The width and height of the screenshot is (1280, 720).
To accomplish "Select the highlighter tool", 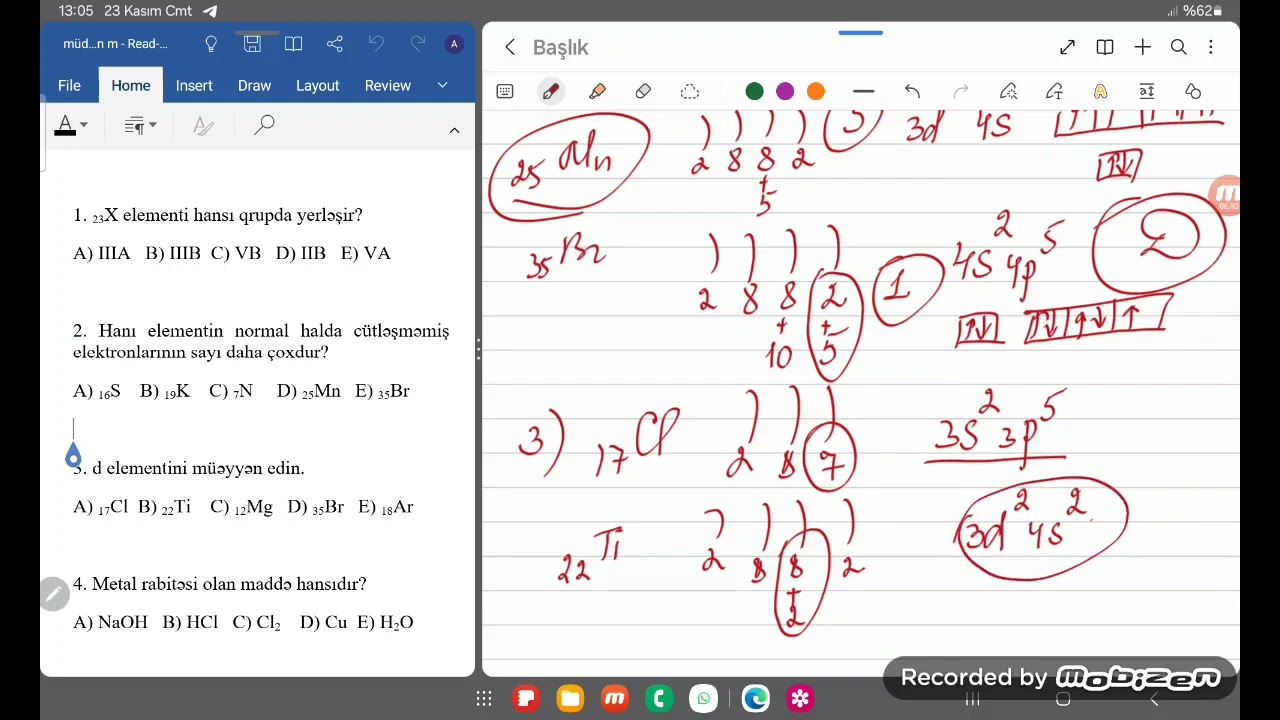I will point(597,92).
